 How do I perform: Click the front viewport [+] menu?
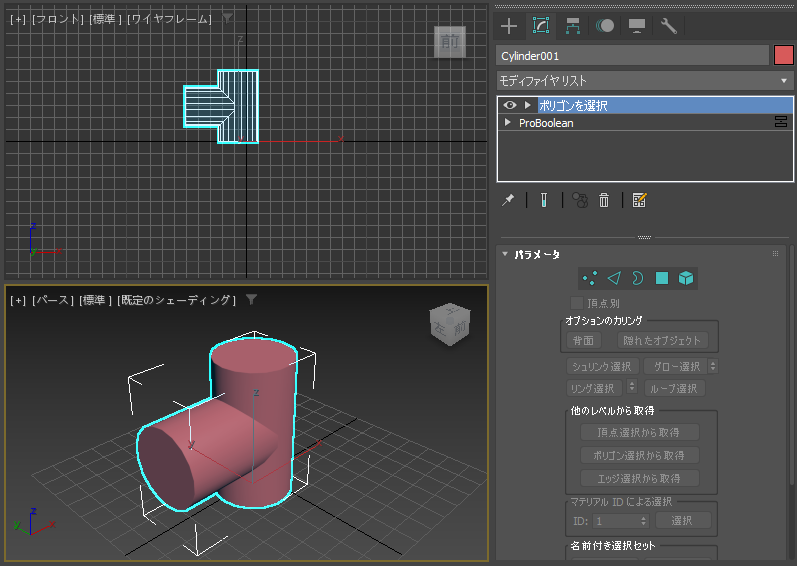click(x=18, y=19)
